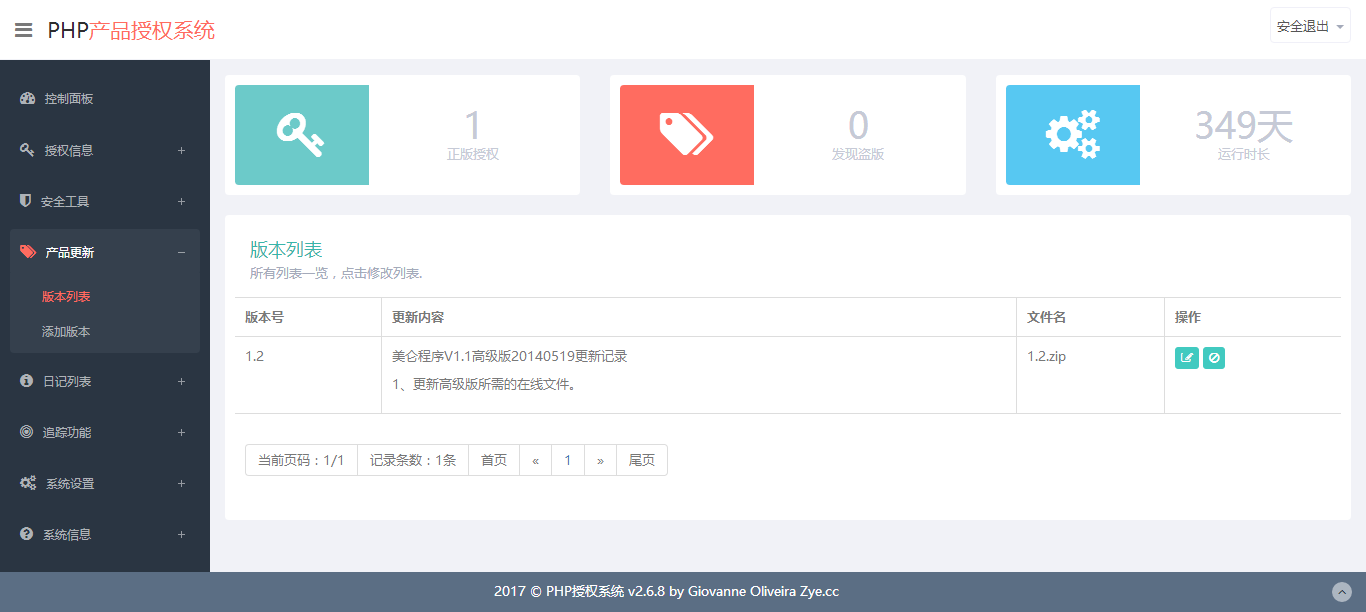
Task: Click the 记录条数：1条 indicator
Action: click(413, 460)
